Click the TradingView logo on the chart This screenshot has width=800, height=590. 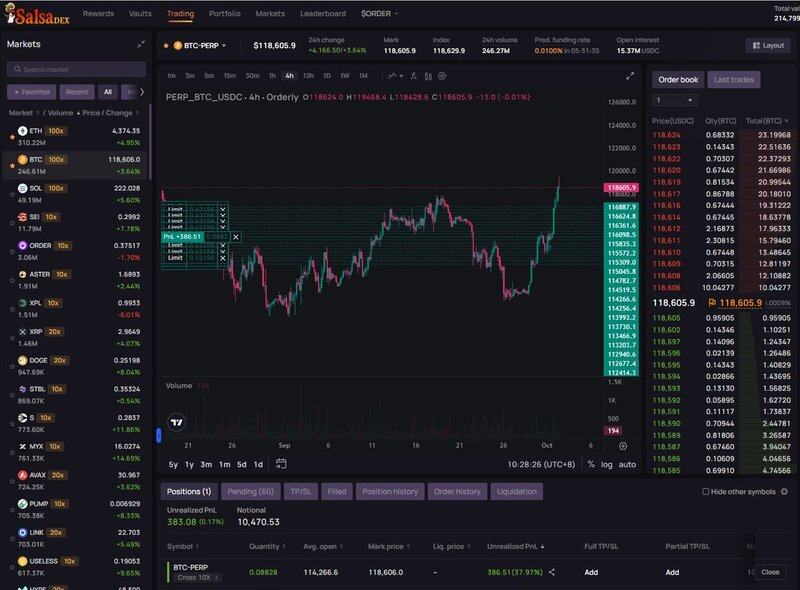[x=177, y=422]
